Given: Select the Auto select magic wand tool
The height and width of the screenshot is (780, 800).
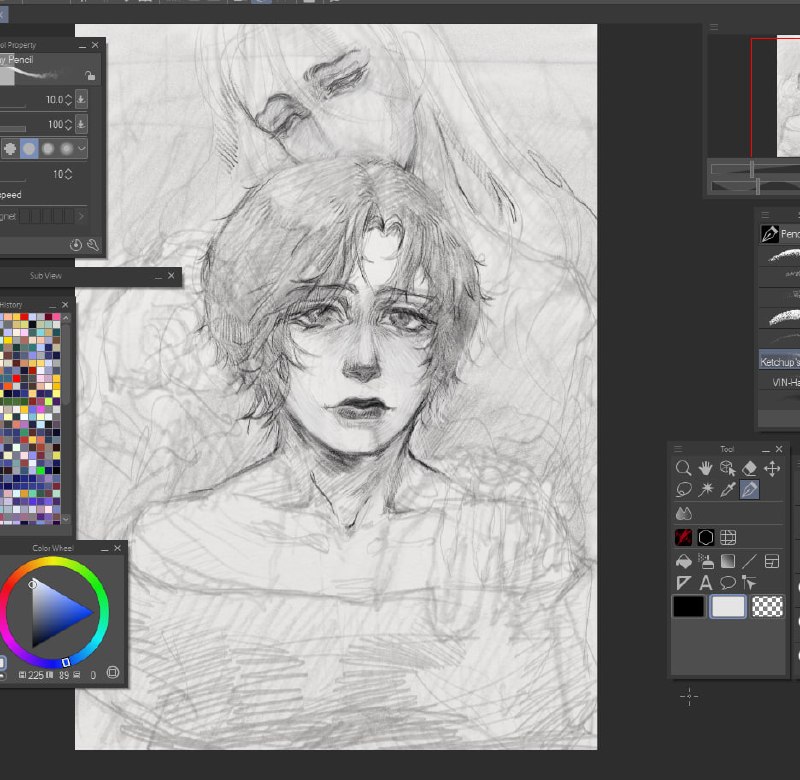Looking at the screenshot, I should pyautogui.click(x=706, y=489).
